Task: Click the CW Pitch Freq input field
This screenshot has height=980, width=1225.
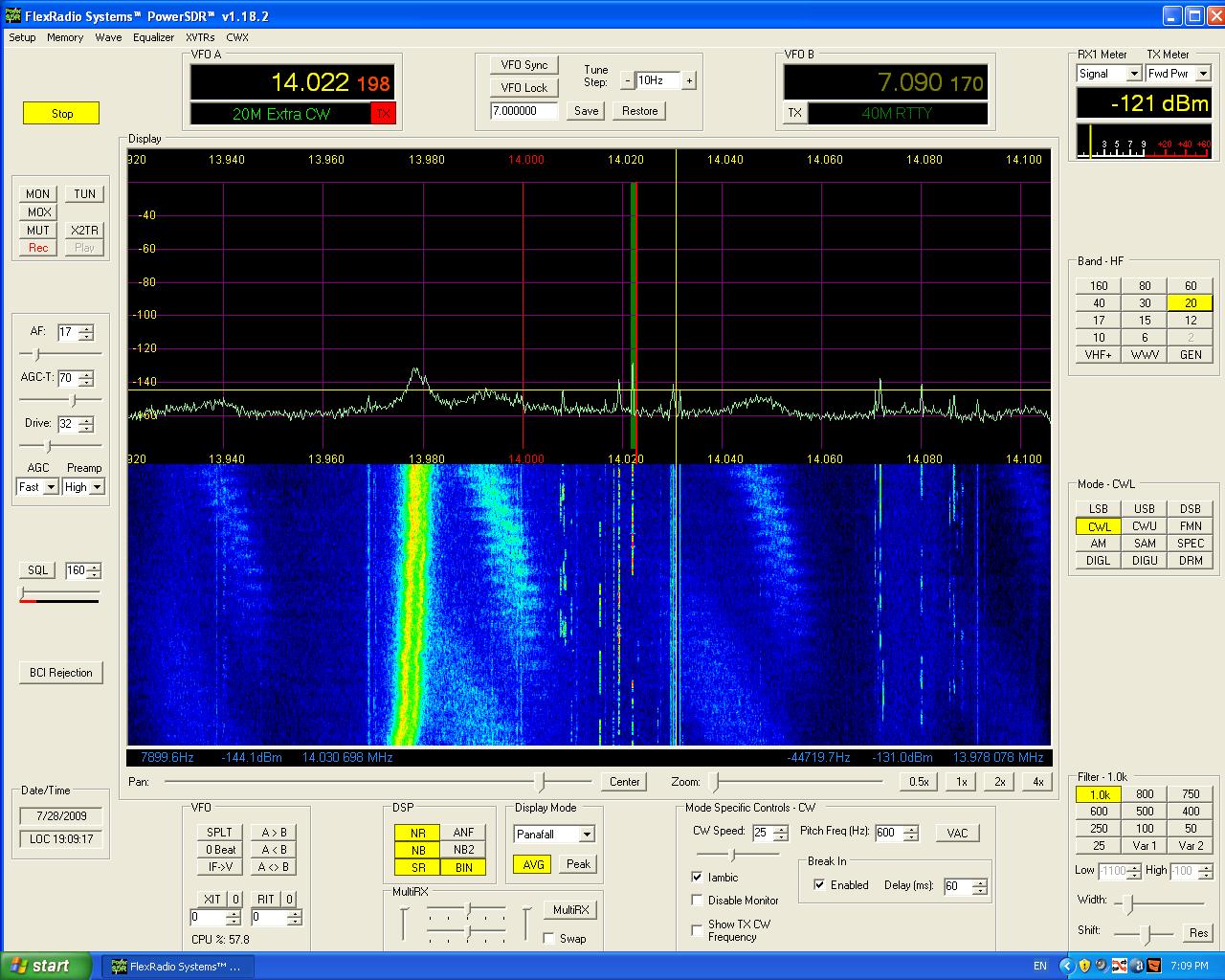Action: coord(887,833)
